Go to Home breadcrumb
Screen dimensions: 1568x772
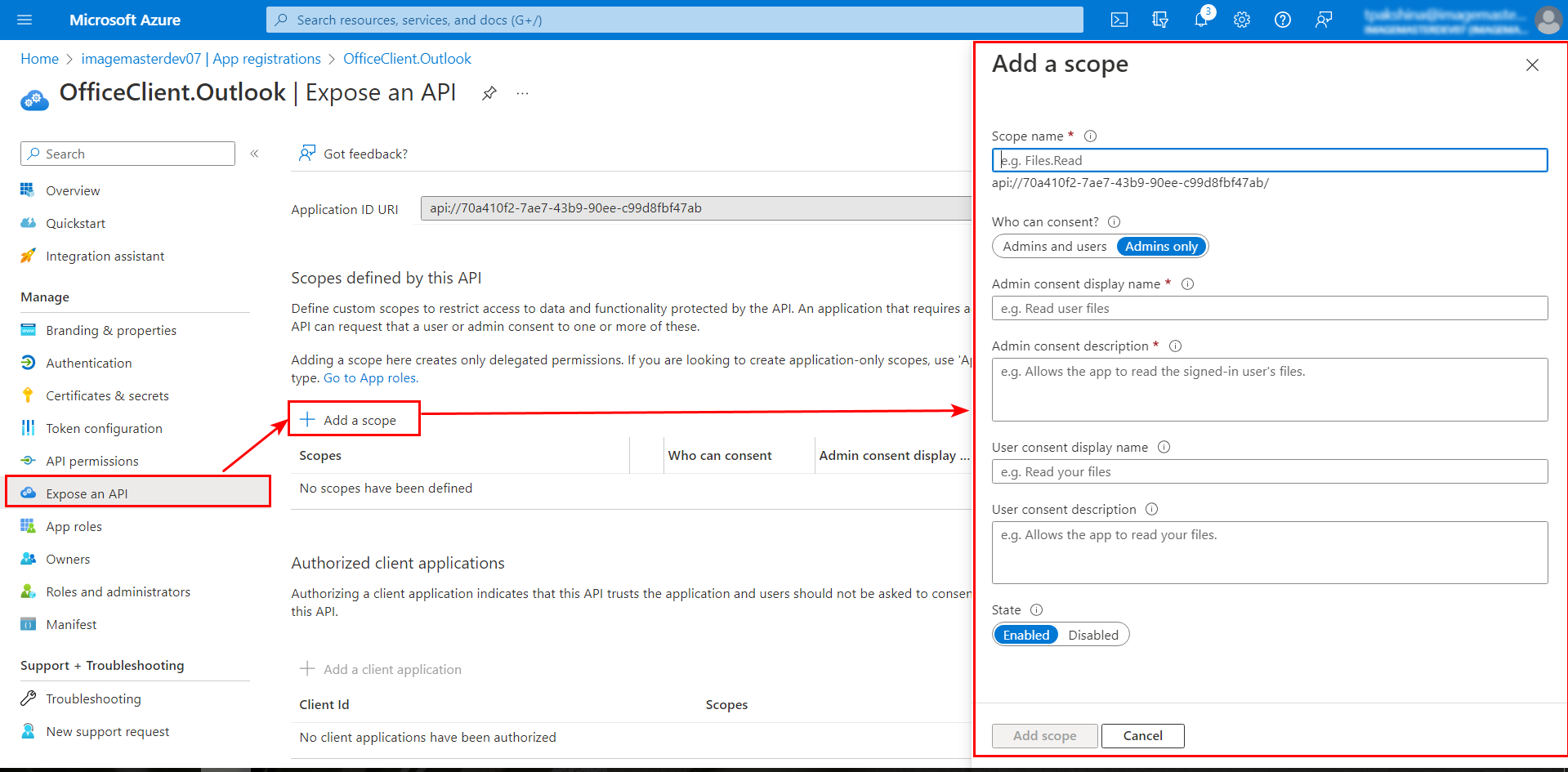pyautogui.click(x=39, y=59)
